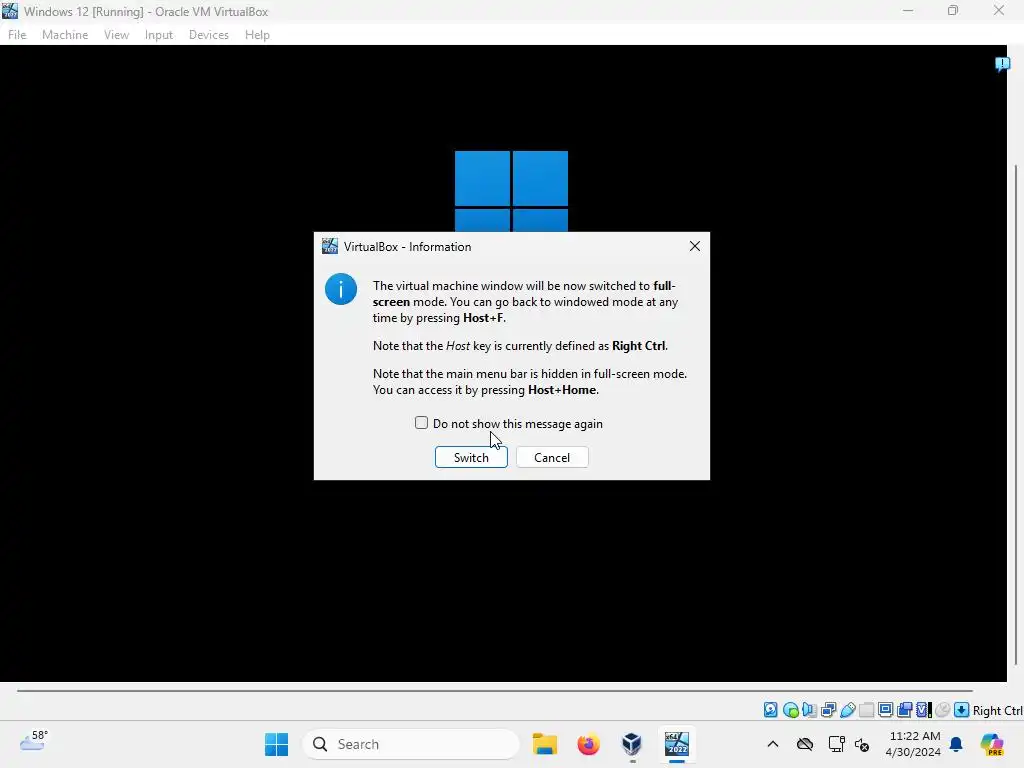Open the network connection tray icon
This screenshot has height=768, width=1024.
[836, 744]
